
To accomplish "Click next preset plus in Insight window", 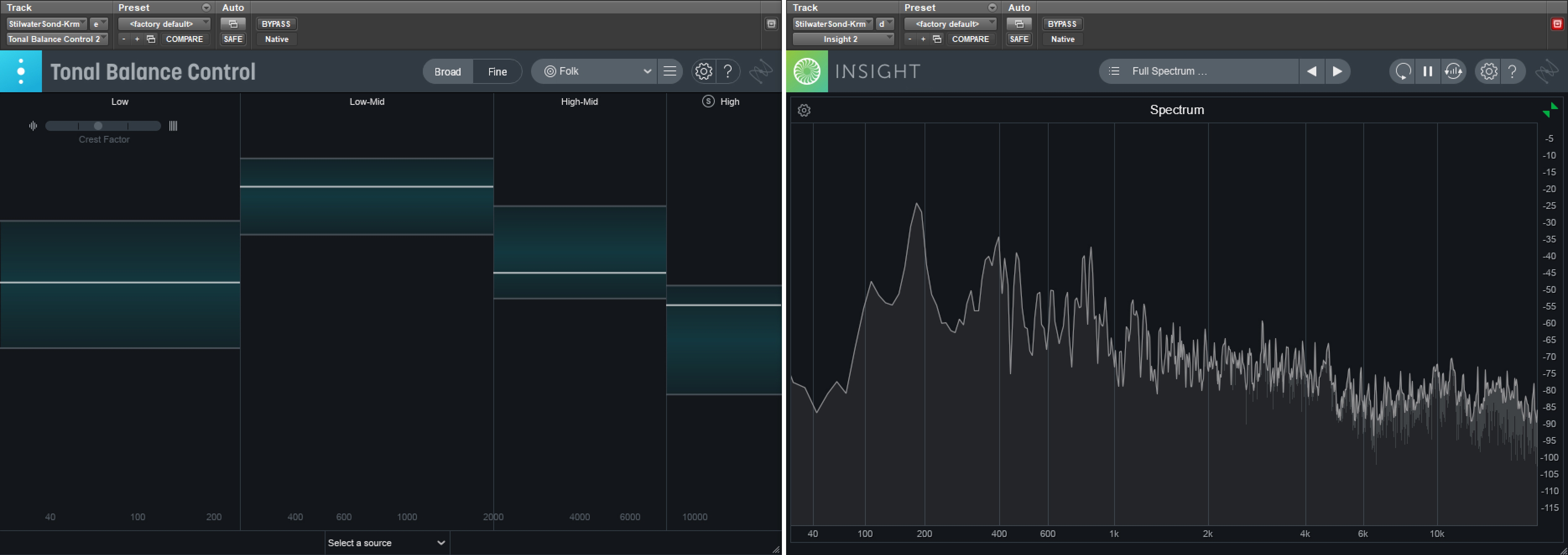I will (923, 39).
